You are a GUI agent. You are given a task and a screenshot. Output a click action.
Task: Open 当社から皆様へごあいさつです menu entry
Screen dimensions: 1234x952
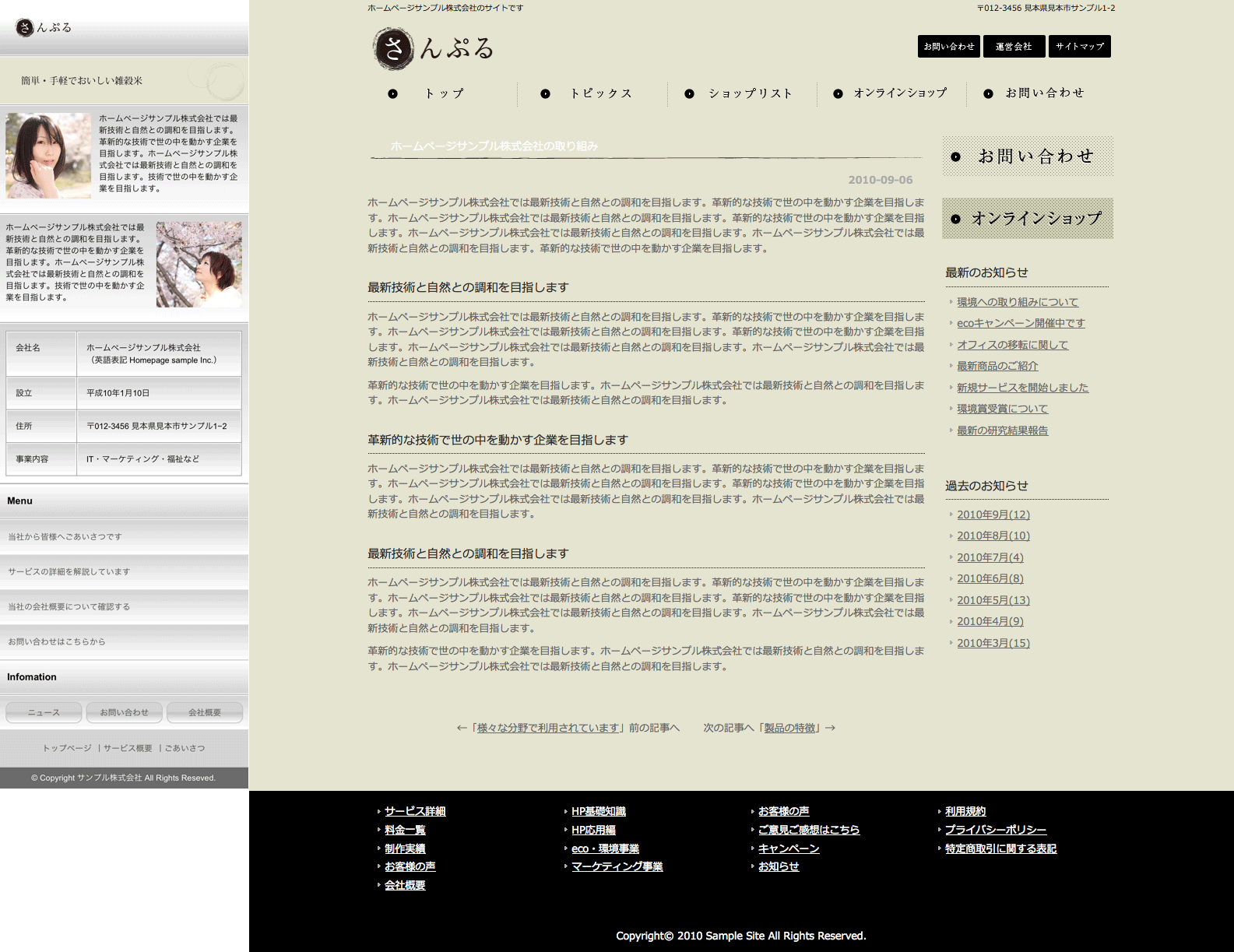tap(65, 537)
